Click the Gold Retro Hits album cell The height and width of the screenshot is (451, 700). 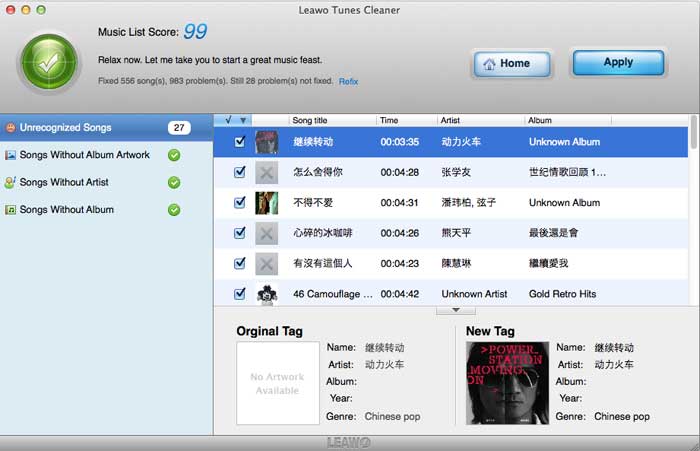coord(562,294)
